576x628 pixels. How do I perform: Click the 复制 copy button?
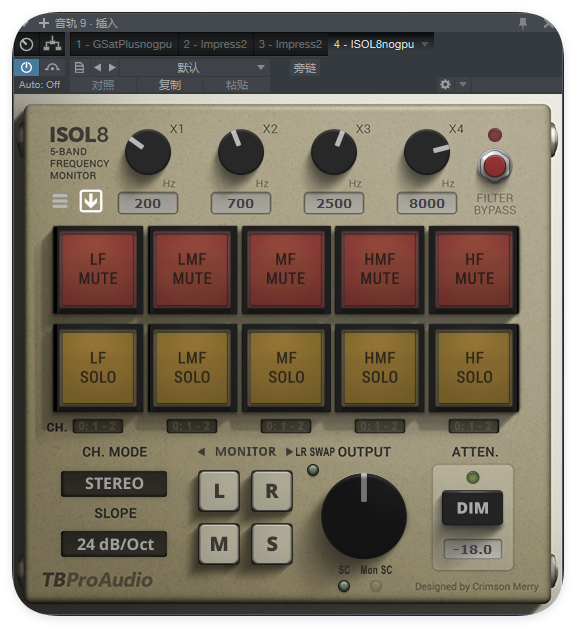pyautogui.click(x=170, y=85)
